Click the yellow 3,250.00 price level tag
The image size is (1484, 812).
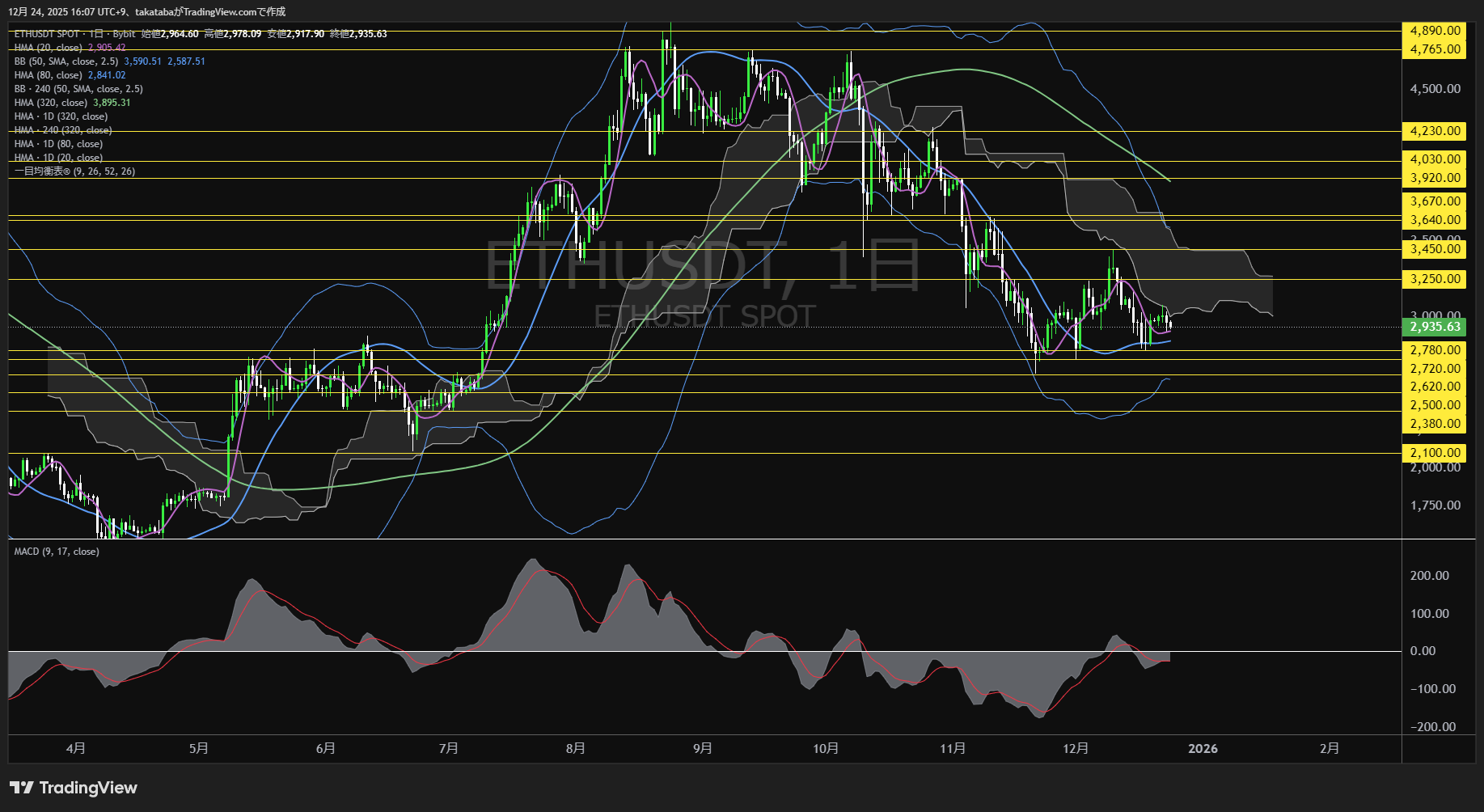(1435, 279)
